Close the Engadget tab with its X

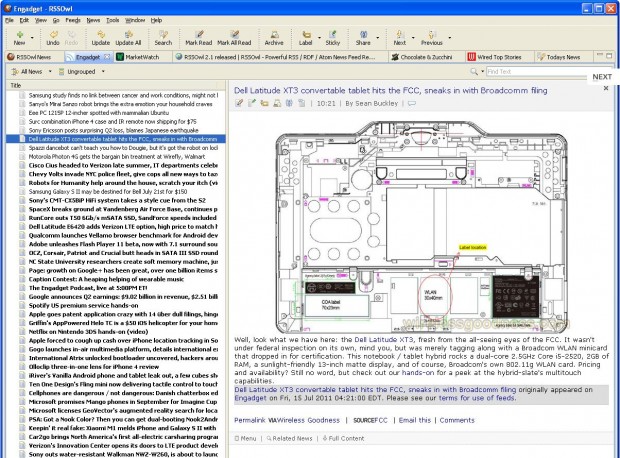tap(107, 57)
